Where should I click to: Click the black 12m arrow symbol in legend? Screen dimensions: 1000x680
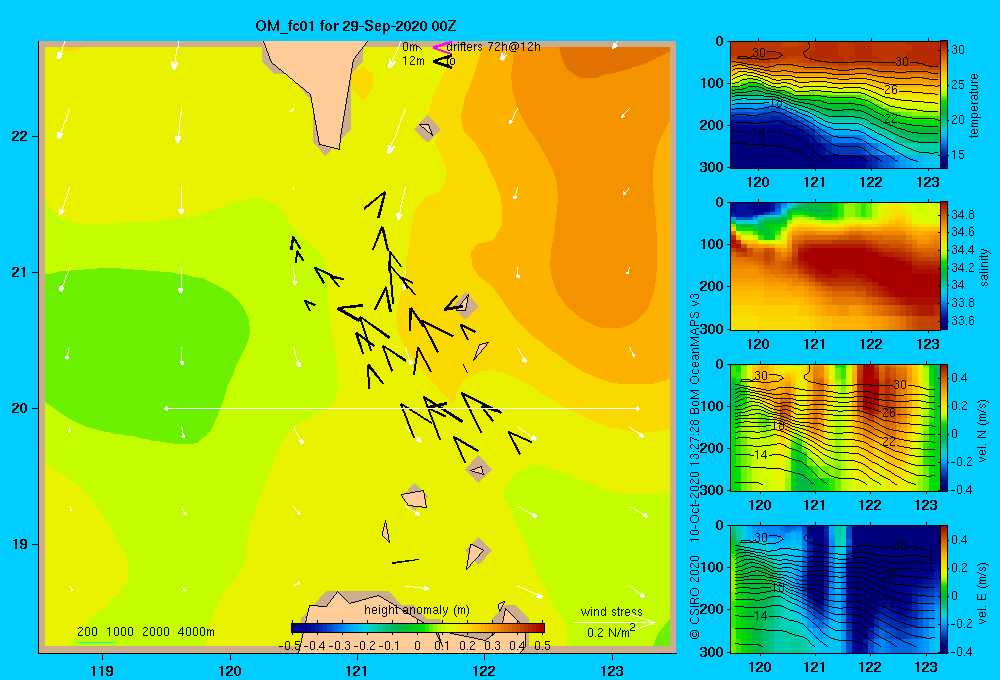pyautogui.click(x=443, y=61)
